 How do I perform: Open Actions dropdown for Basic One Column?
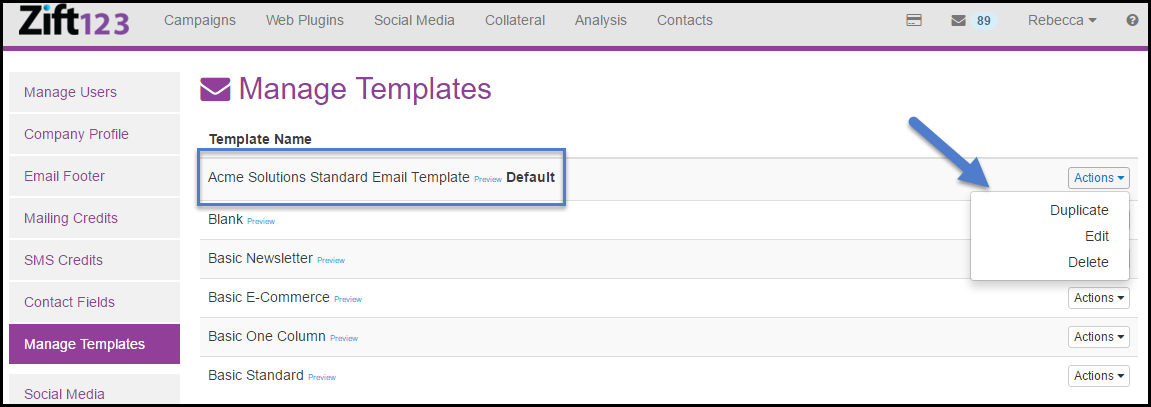pos(1099,337)
